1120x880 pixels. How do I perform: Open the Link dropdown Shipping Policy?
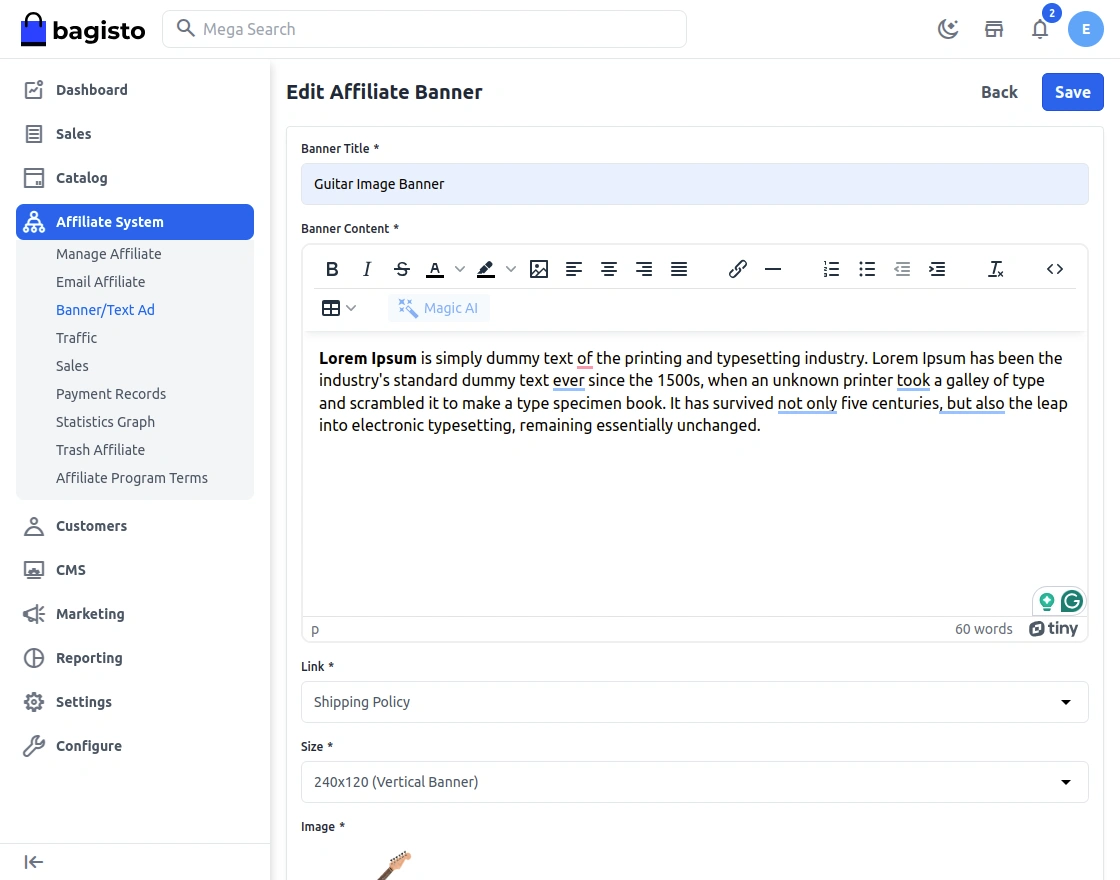[x=694, y=702]
